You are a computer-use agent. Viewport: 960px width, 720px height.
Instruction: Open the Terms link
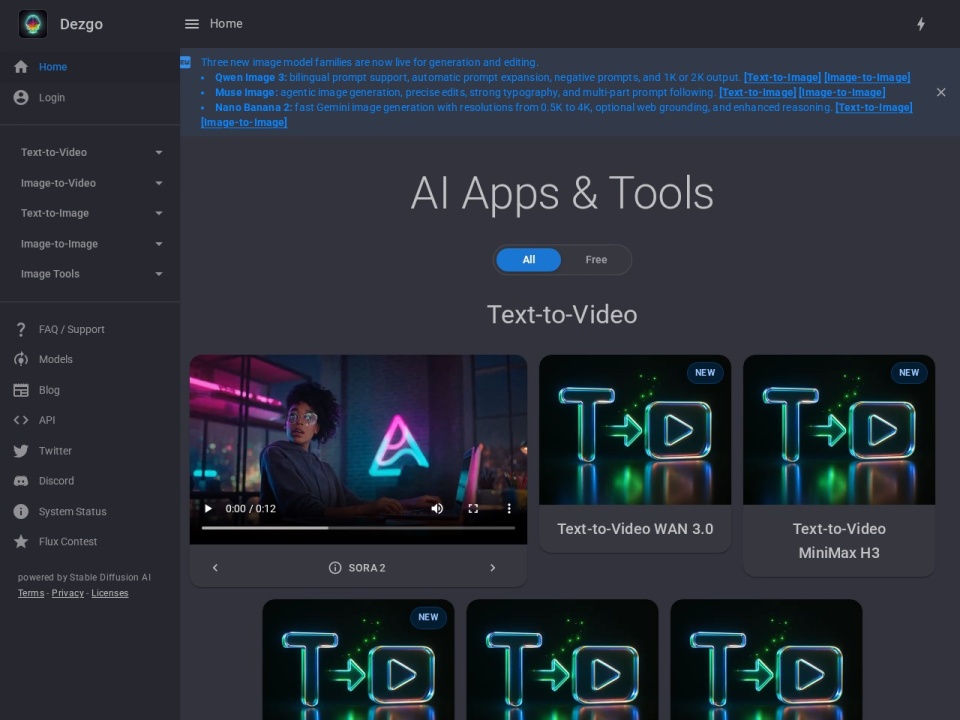point(31,593)
